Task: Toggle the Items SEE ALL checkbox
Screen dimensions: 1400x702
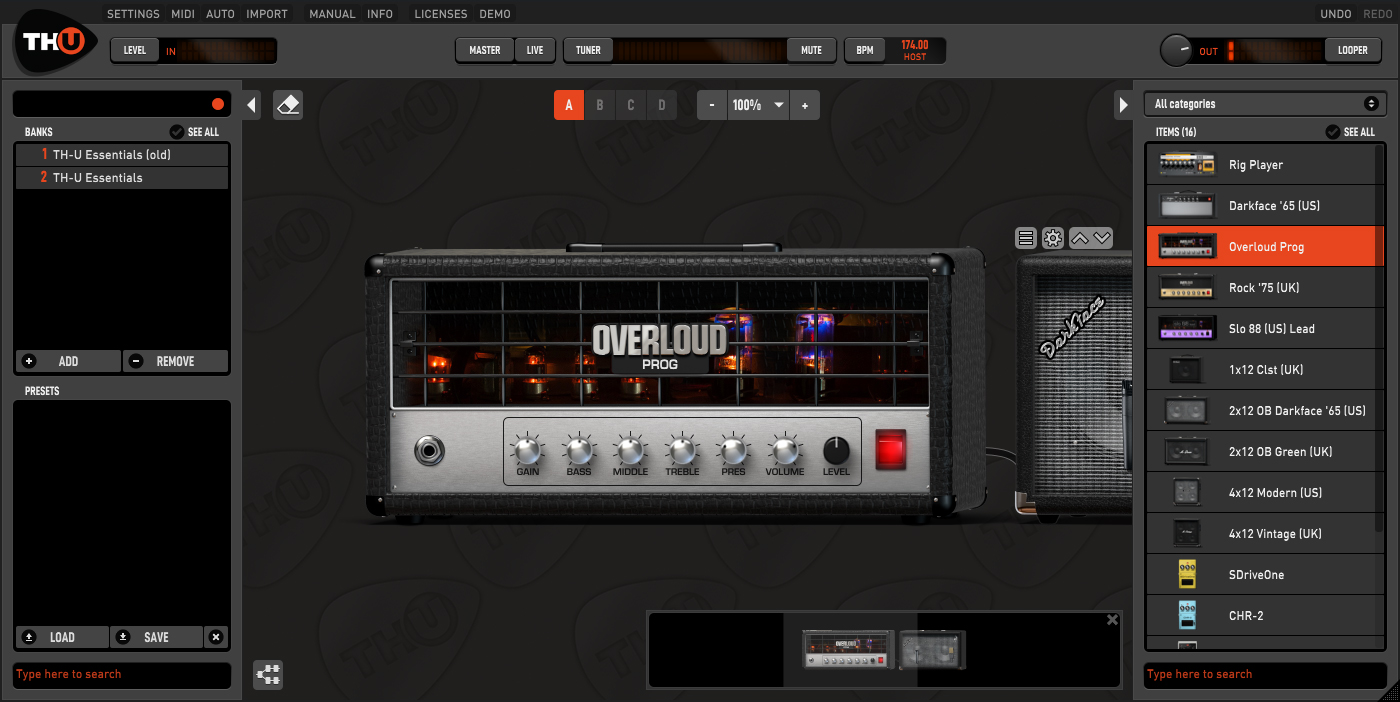Action: click(x=1333, y=132)
